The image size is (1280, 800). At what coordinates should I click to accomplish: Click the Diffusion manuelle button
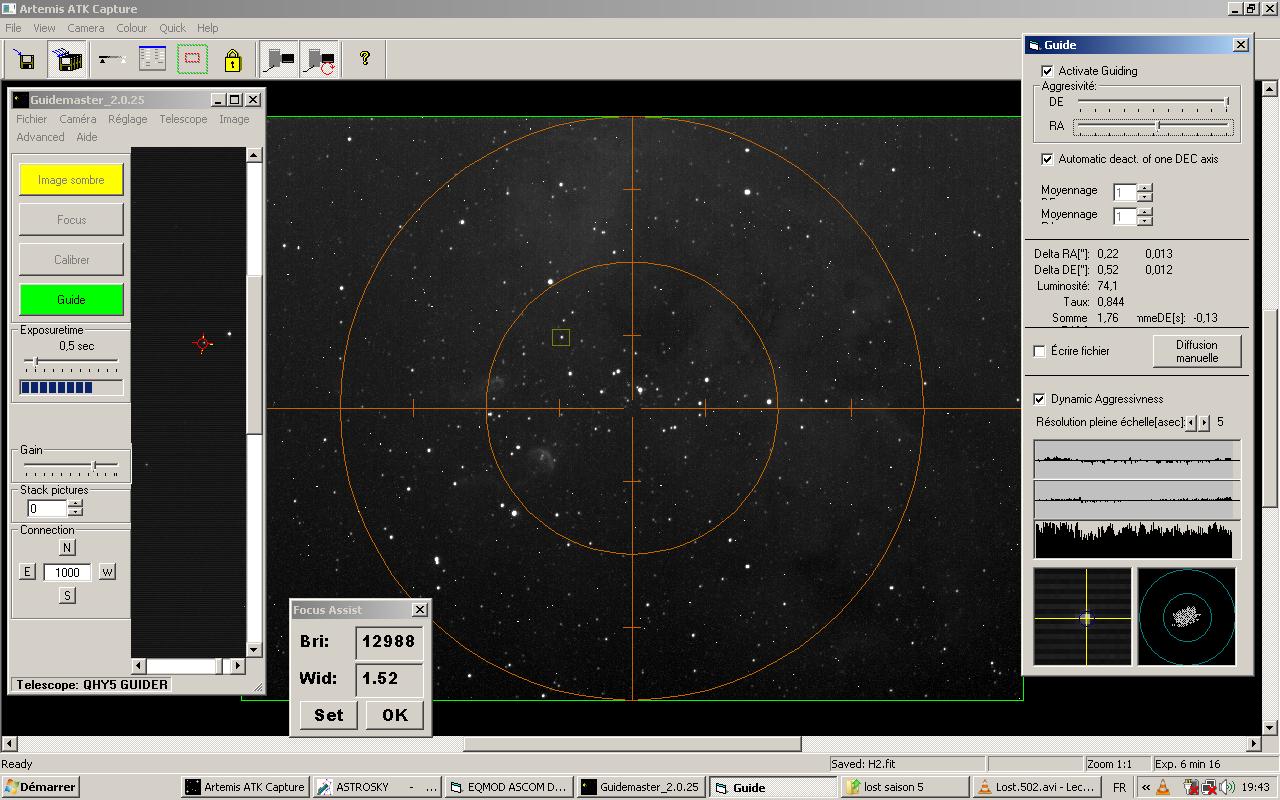coord(1196,351)
